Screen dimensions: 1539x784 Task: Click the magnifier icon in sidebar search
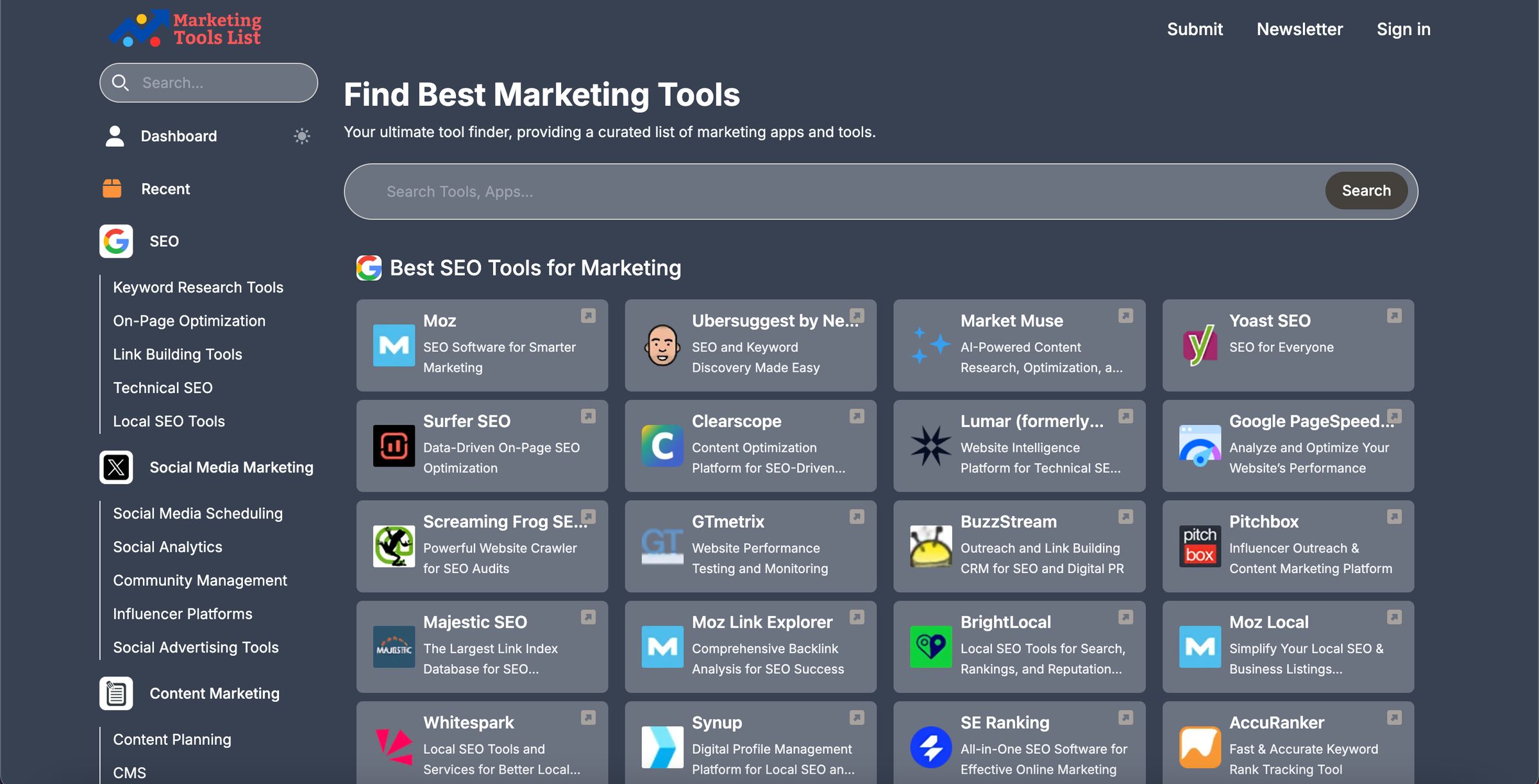pyautogui.click(x=120, y=83)
